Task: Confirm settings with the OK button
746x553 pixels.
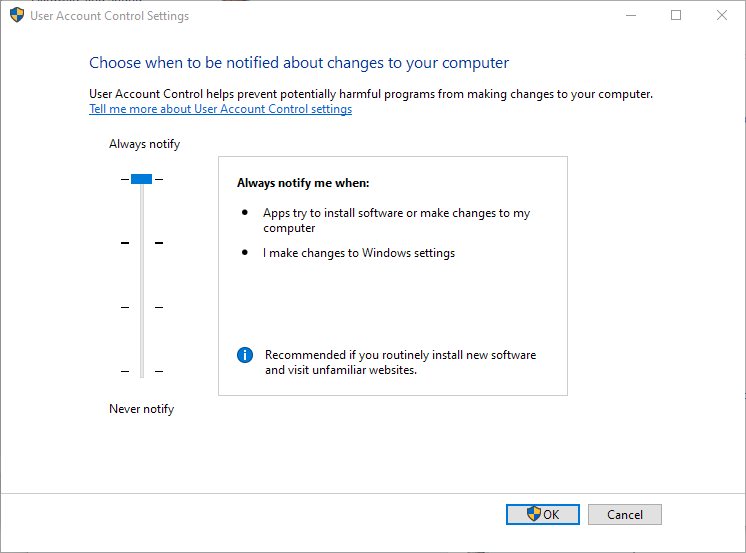Action: coord(542,514)
